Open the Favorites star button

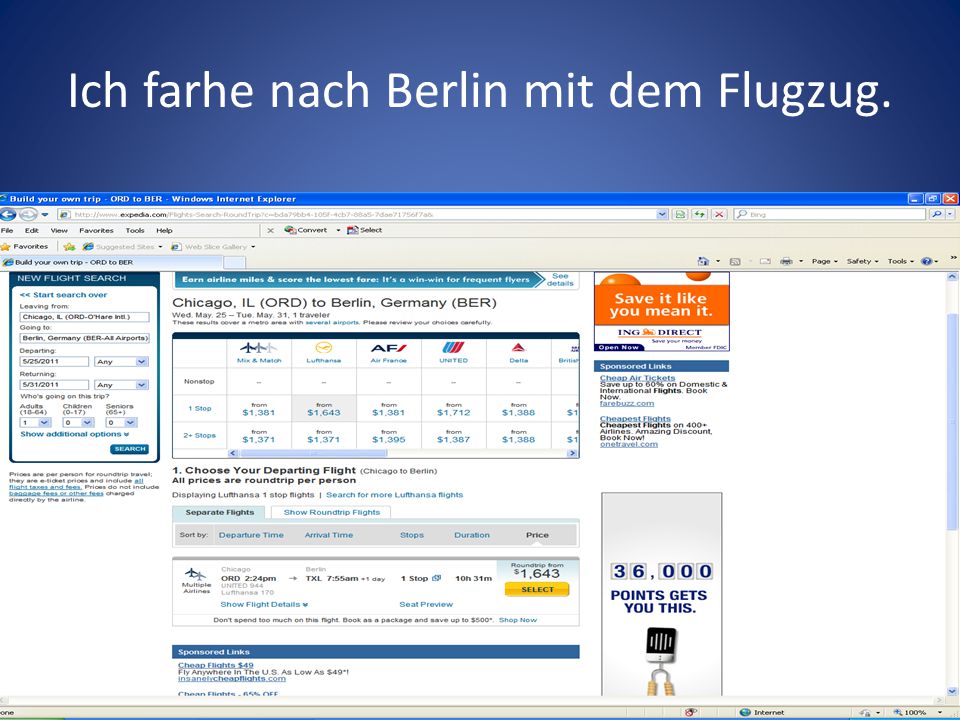click(25, 247)
